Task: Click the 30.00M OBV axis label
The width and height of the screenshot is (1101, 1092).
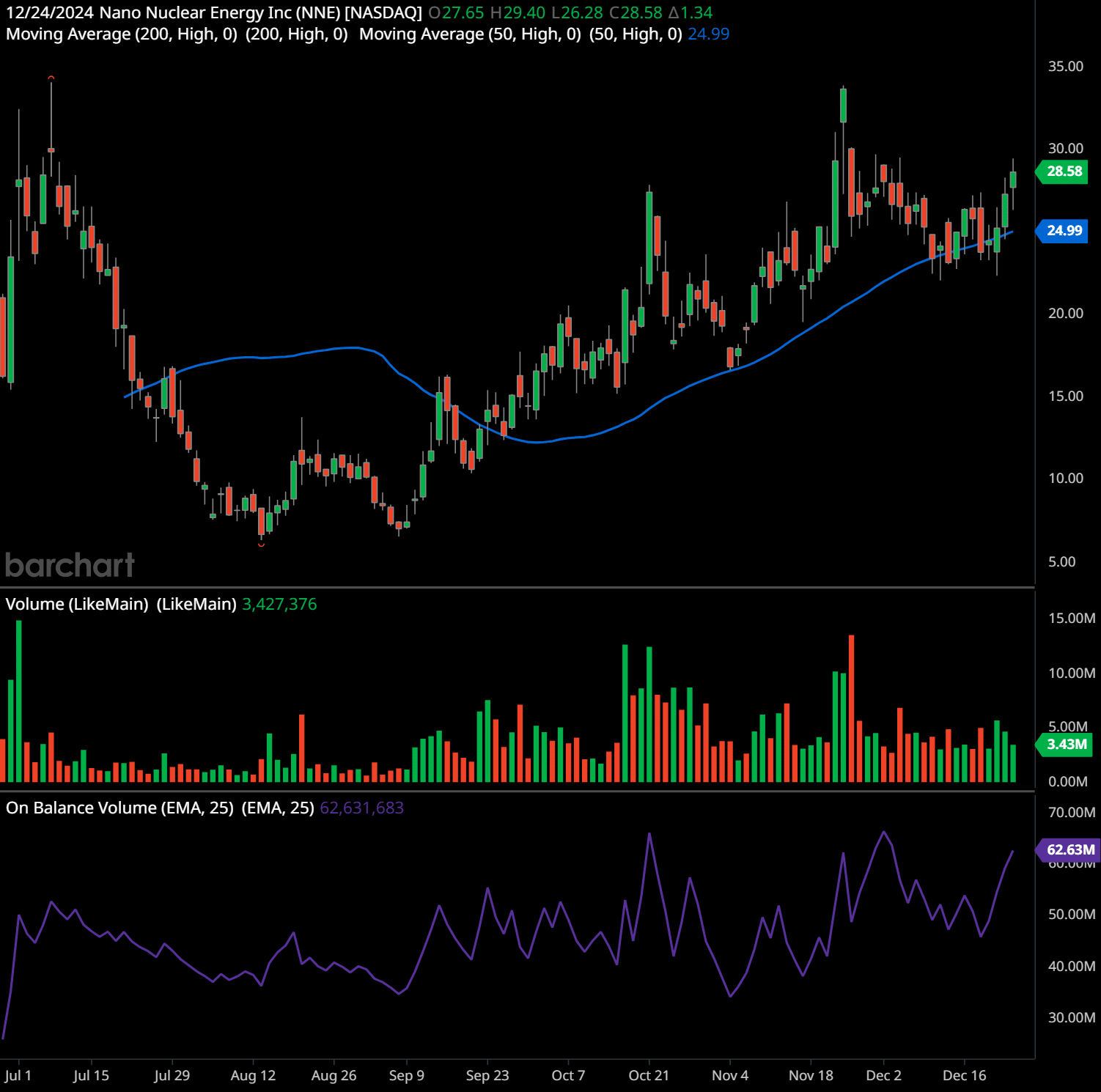Action: tap(1072, 1018)
